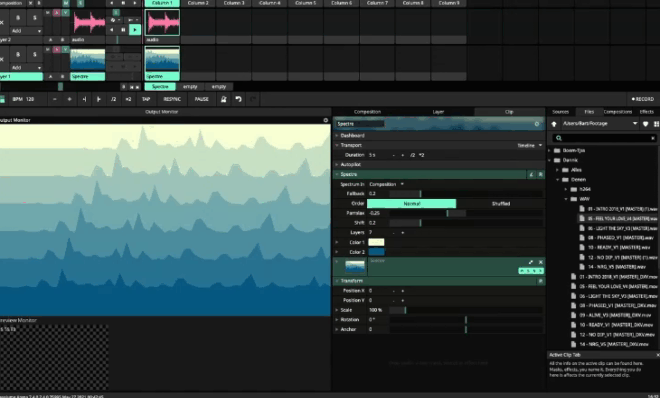The width and height of the screenshot is (660, 398).
Task: Start recording with the RECORD button
Action: (642, 99)
